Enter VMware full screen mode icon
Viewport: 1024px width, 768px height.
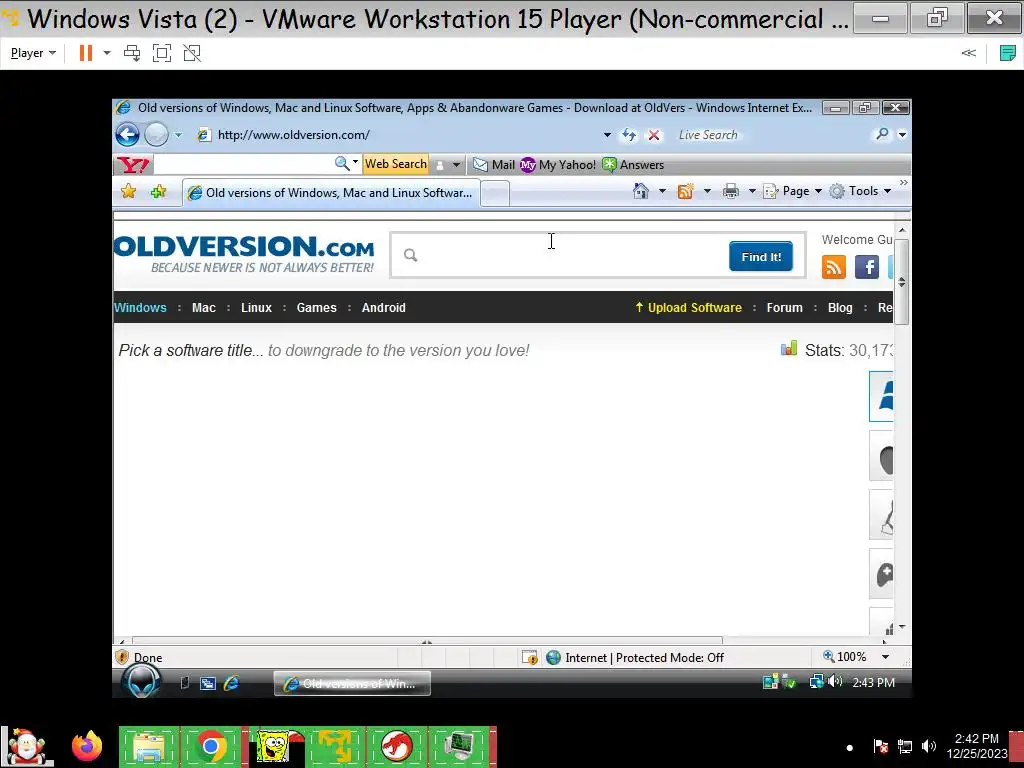click(x=162, y=53)
